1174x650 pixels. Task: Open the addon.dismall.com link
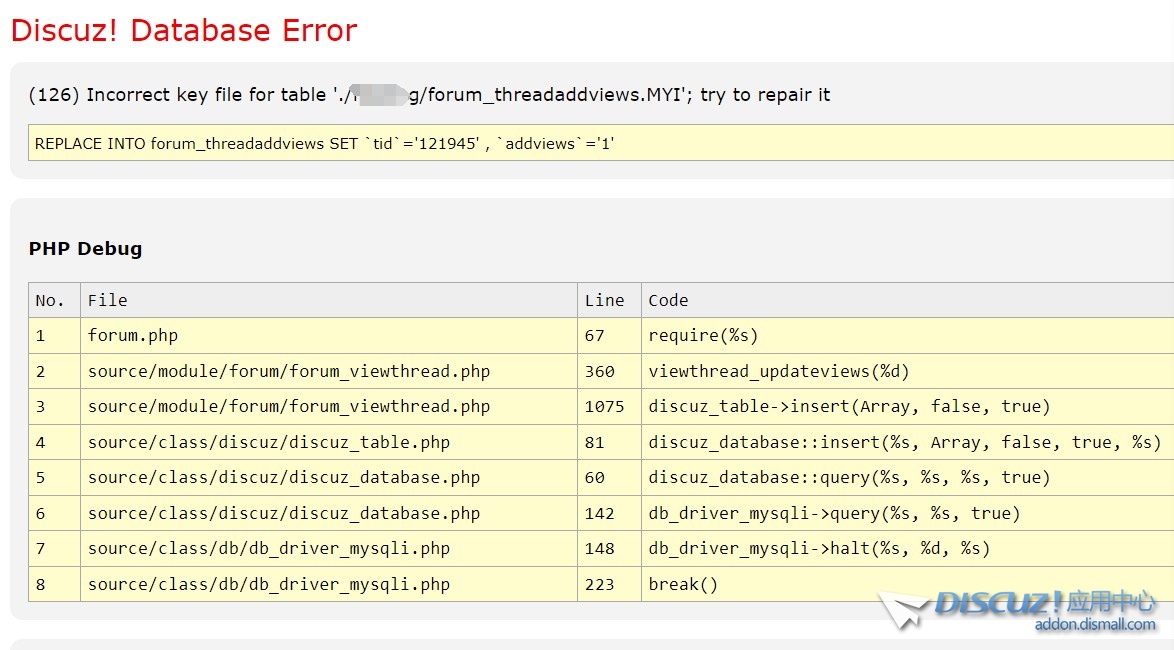1095,625
